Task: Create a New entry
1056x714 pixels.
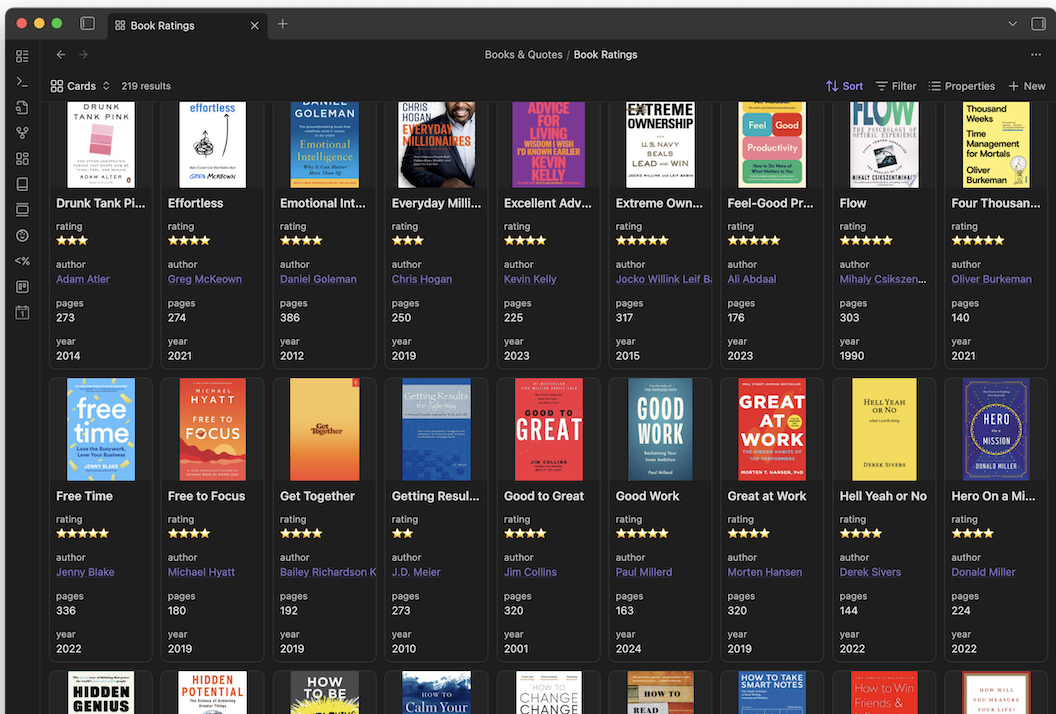Action: (1026, 86)
